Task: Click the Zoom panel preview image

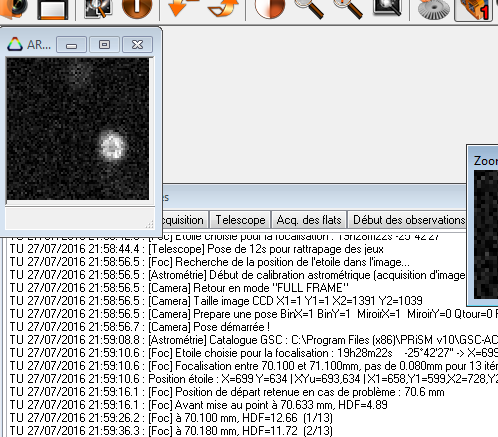Action: 486,235
